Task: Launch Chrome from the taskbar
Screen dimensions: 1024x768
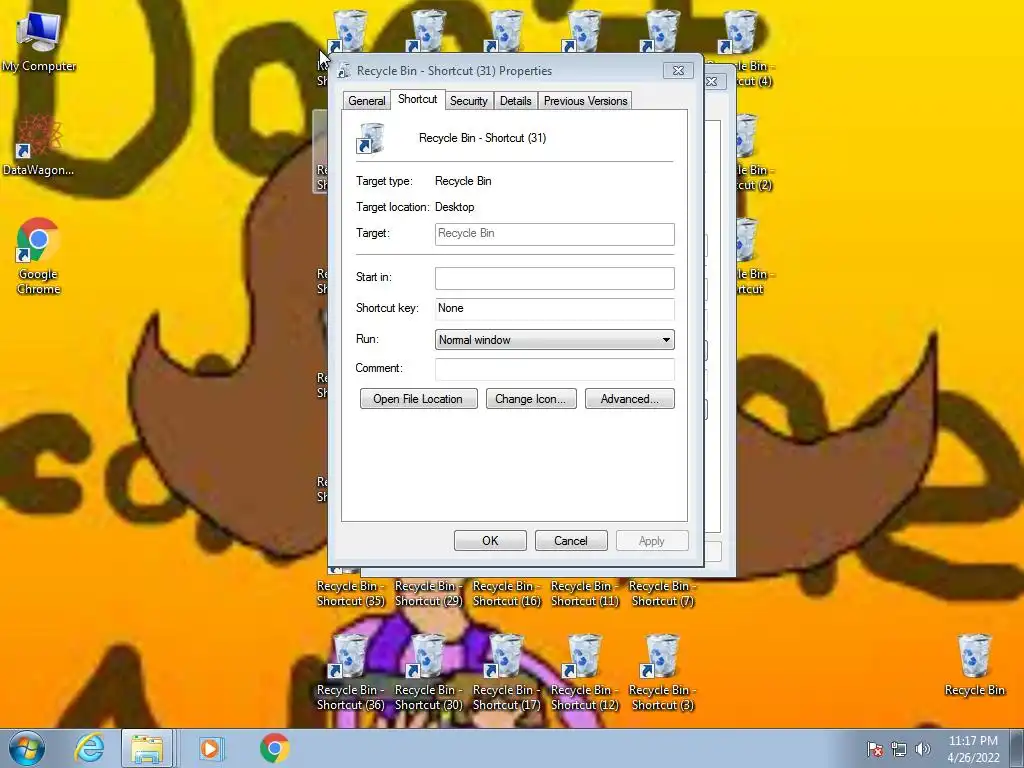Action: pyautogui.click(x=274, y=748)
